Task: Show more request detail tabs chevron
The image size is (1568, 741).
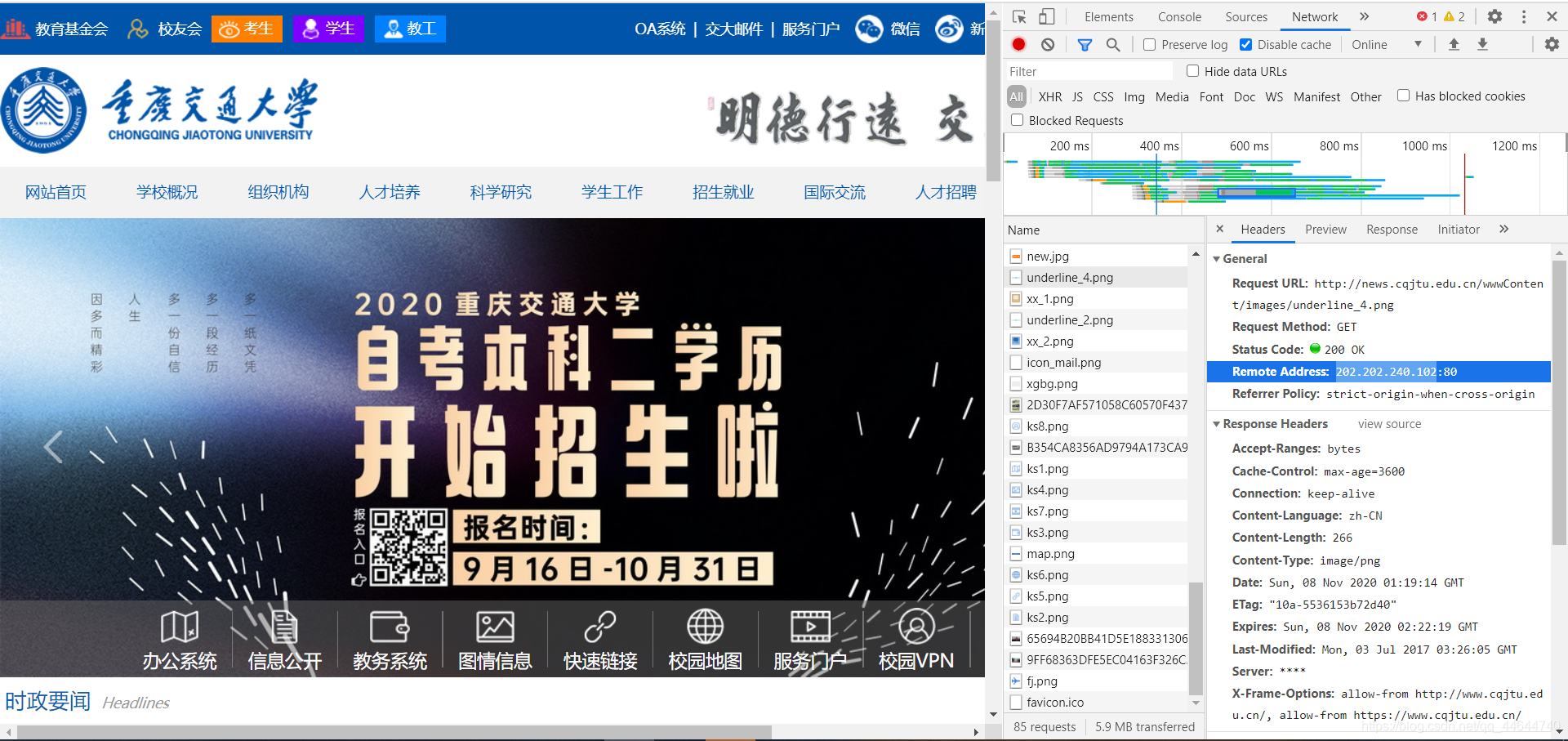Action: (x=1503, y=230)
